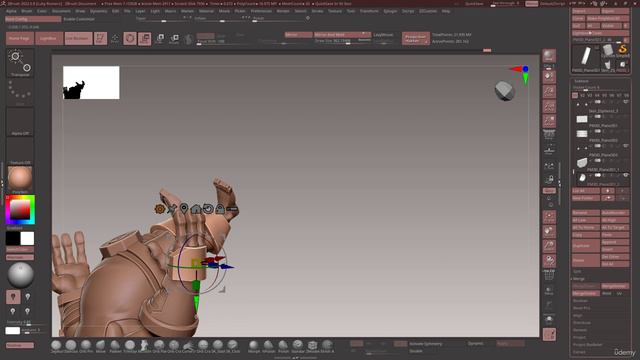Image resolution: width=640 pixels, height=360 pixels.
Task: Click the Home Page button
Action: (x=19, y=38)
